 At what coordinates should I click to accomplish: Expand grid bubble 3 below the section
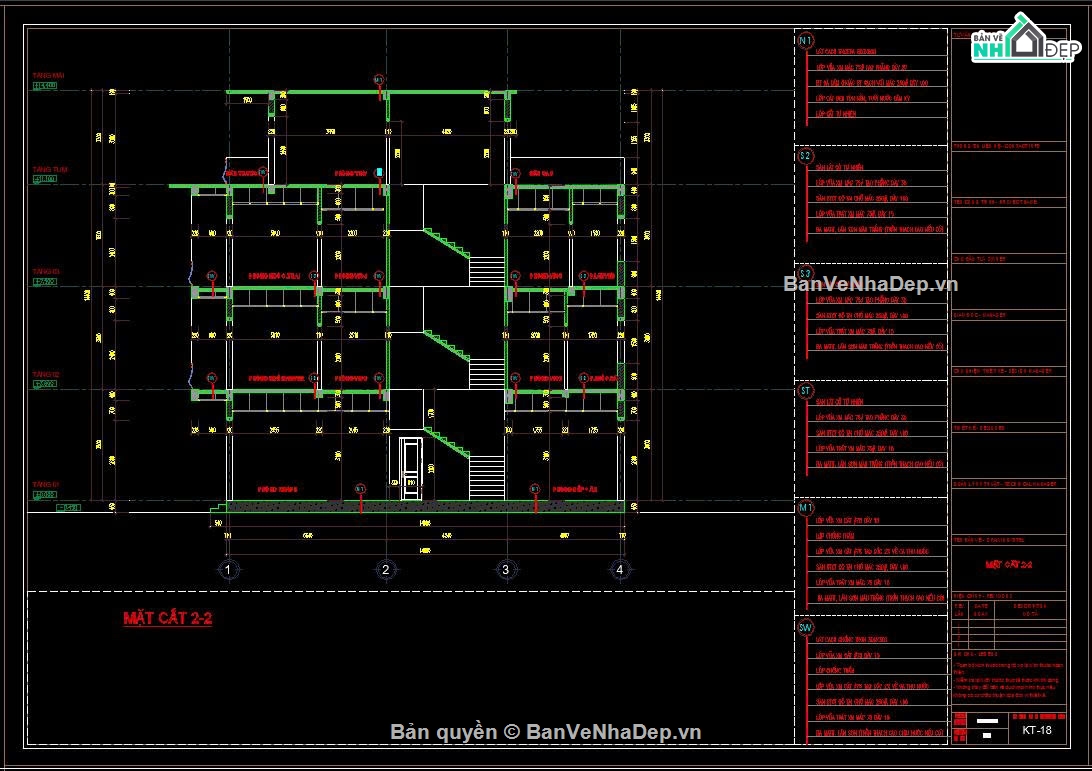pos(508,569)
